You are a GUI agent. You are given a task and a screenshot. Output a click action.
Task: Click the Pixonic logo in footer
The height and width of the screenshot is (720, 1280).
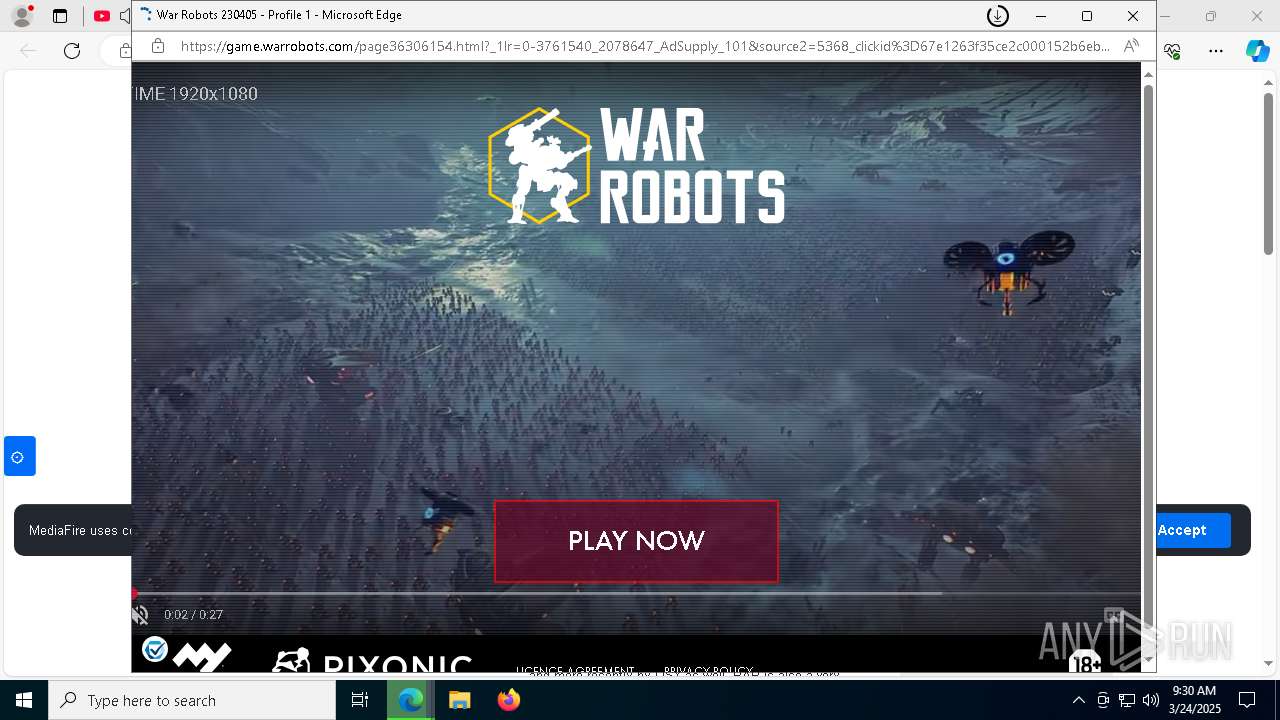pos(372,660)
